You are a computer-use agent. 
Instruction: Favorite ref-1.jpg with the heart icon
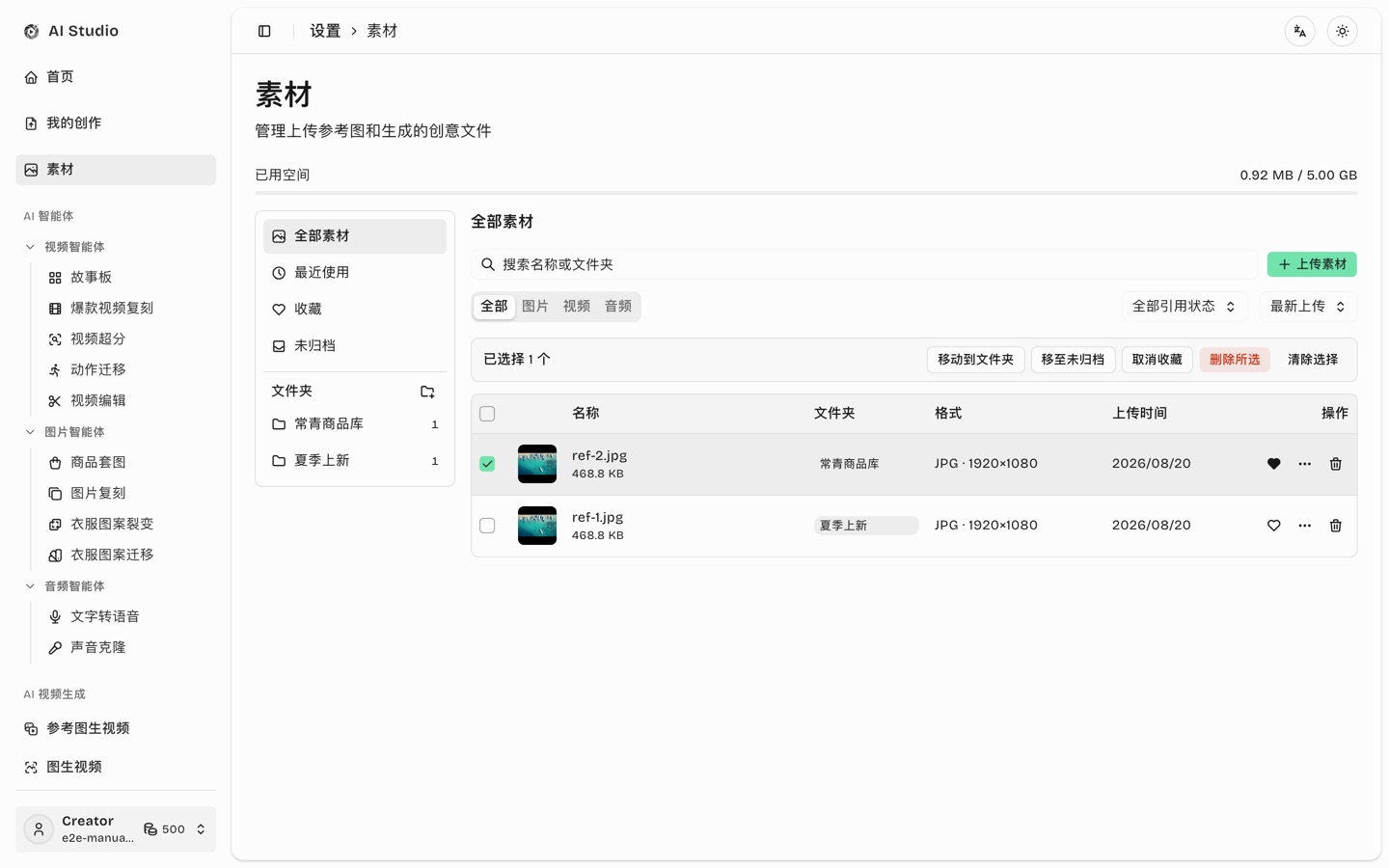[1273, 526]
